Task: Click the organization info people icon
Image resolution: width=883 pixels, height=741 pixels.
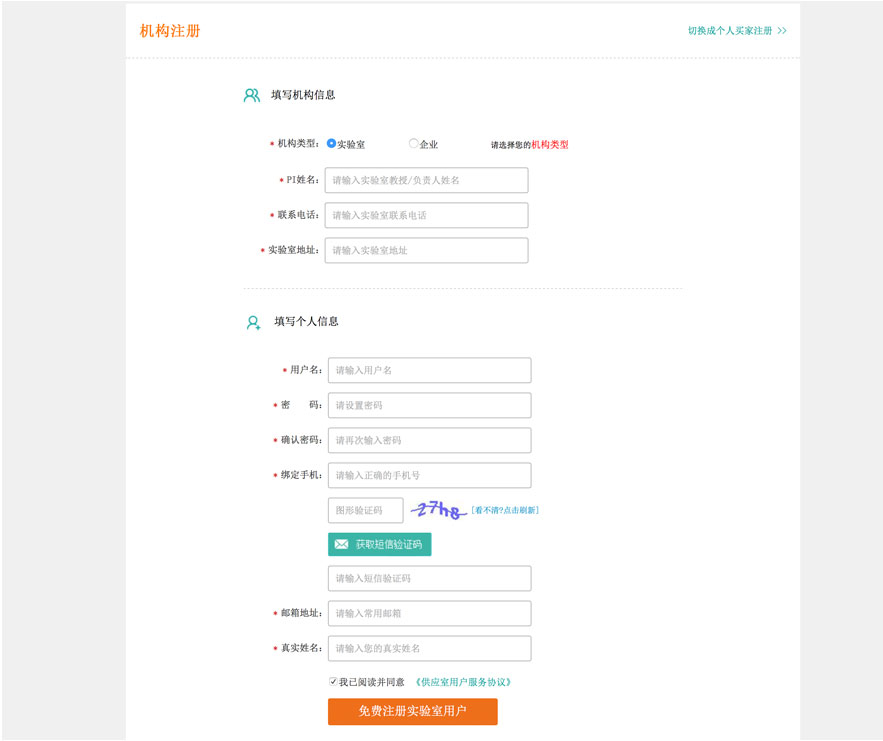Action: click(x=252, y=95)
